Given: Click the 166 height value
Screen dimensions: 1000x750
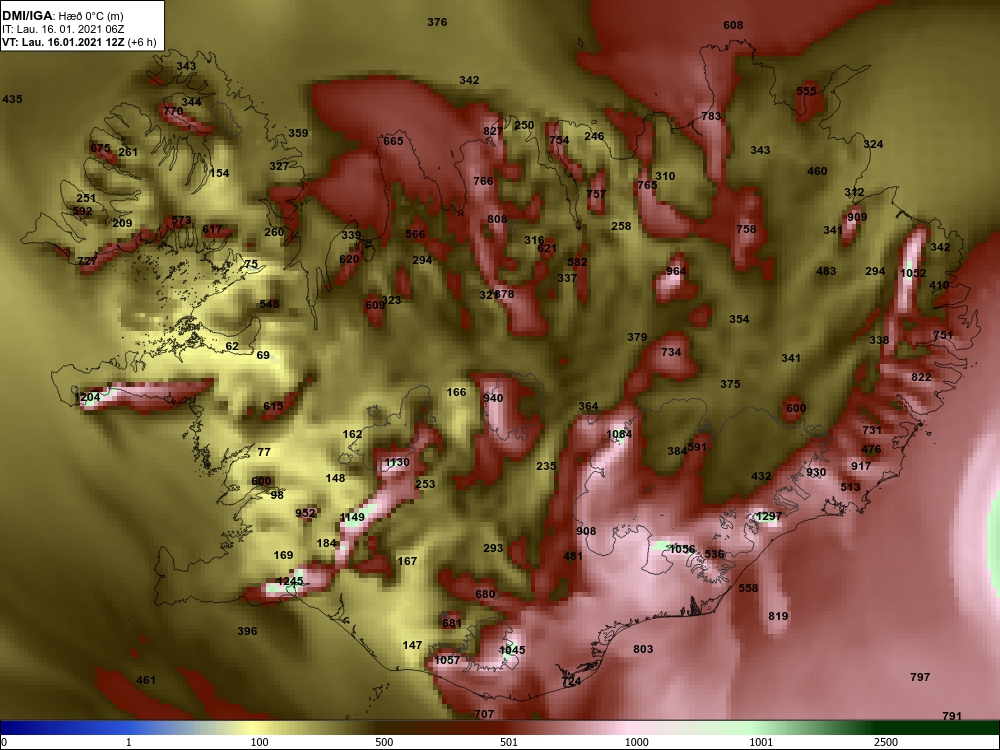Looking at the screenshot, I should pos(456,392).
